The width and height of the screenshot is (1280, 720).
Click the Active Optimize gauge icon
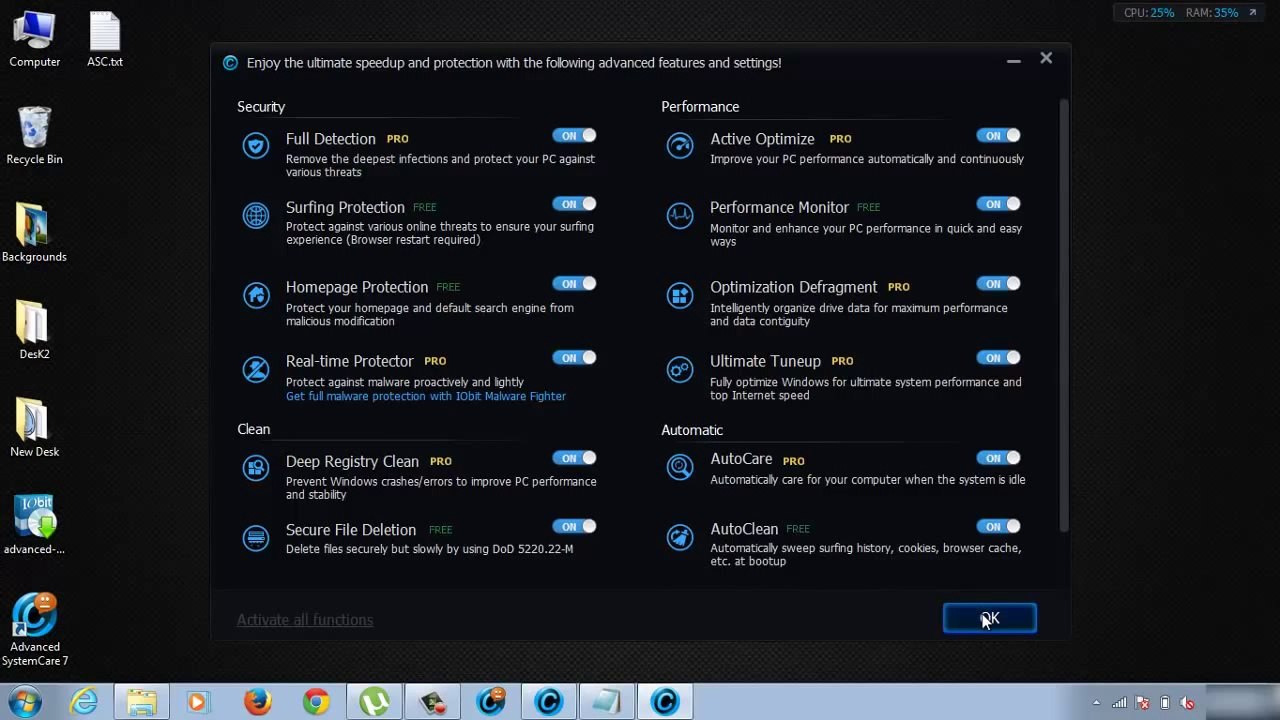(680, 146)
